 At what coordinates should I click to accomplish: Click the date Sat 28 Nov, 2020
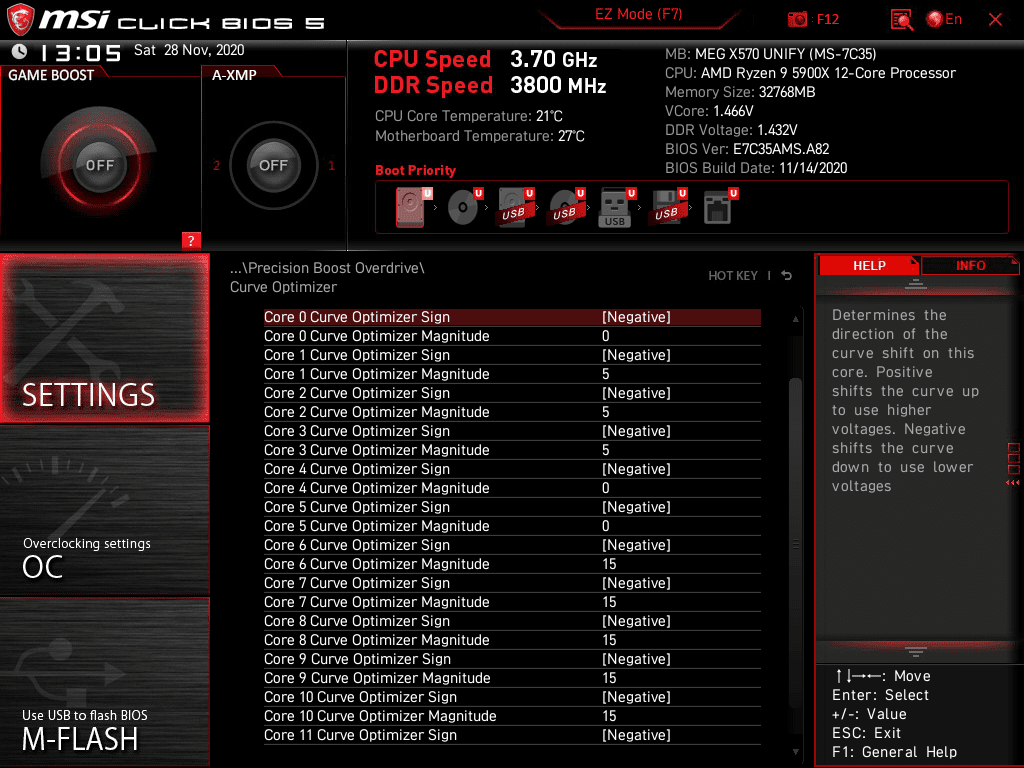pos(189,50)
